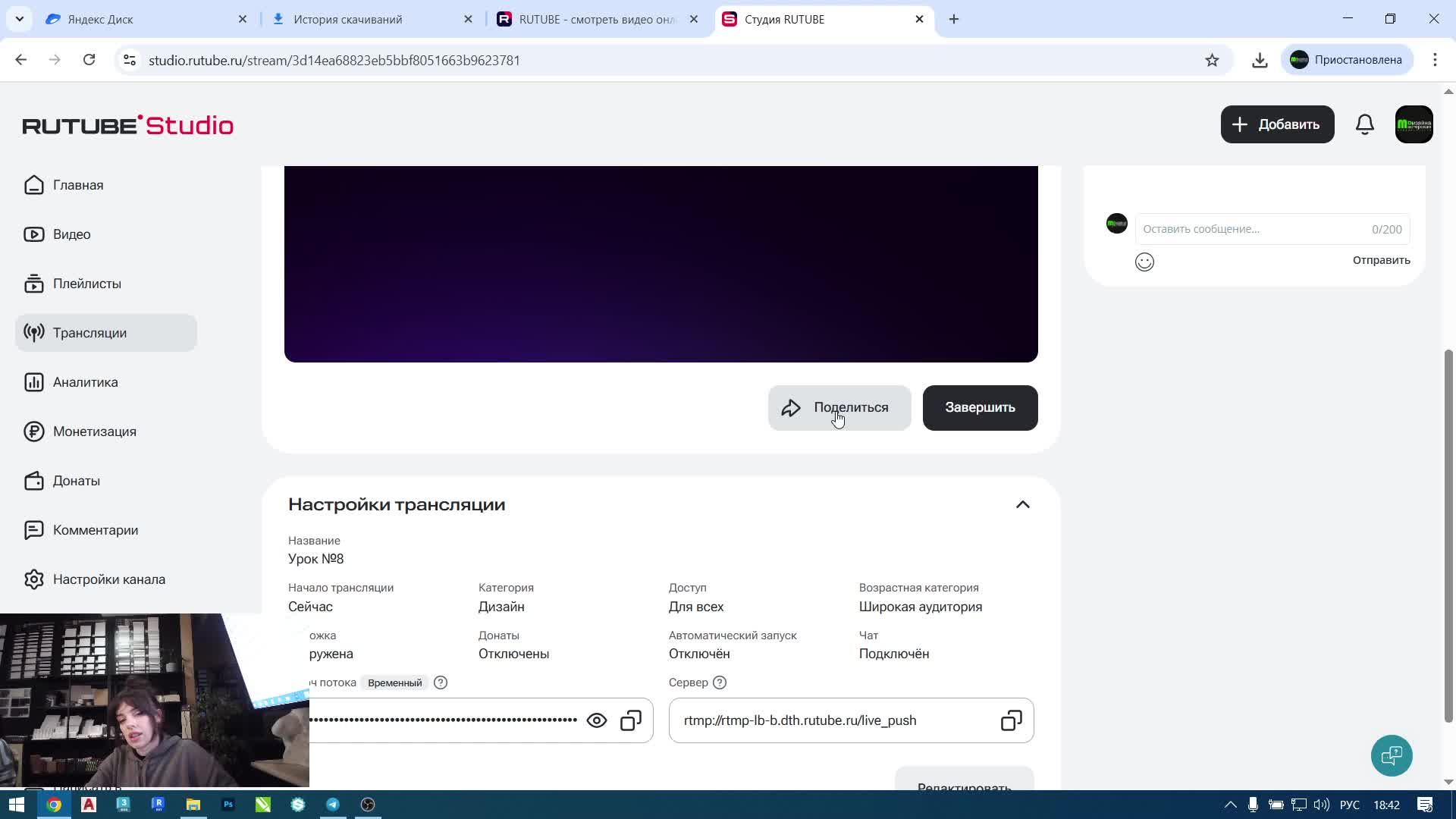Open the channel avatar account menu
Screen dimensions: 1456x819
tap(1414, 124)
